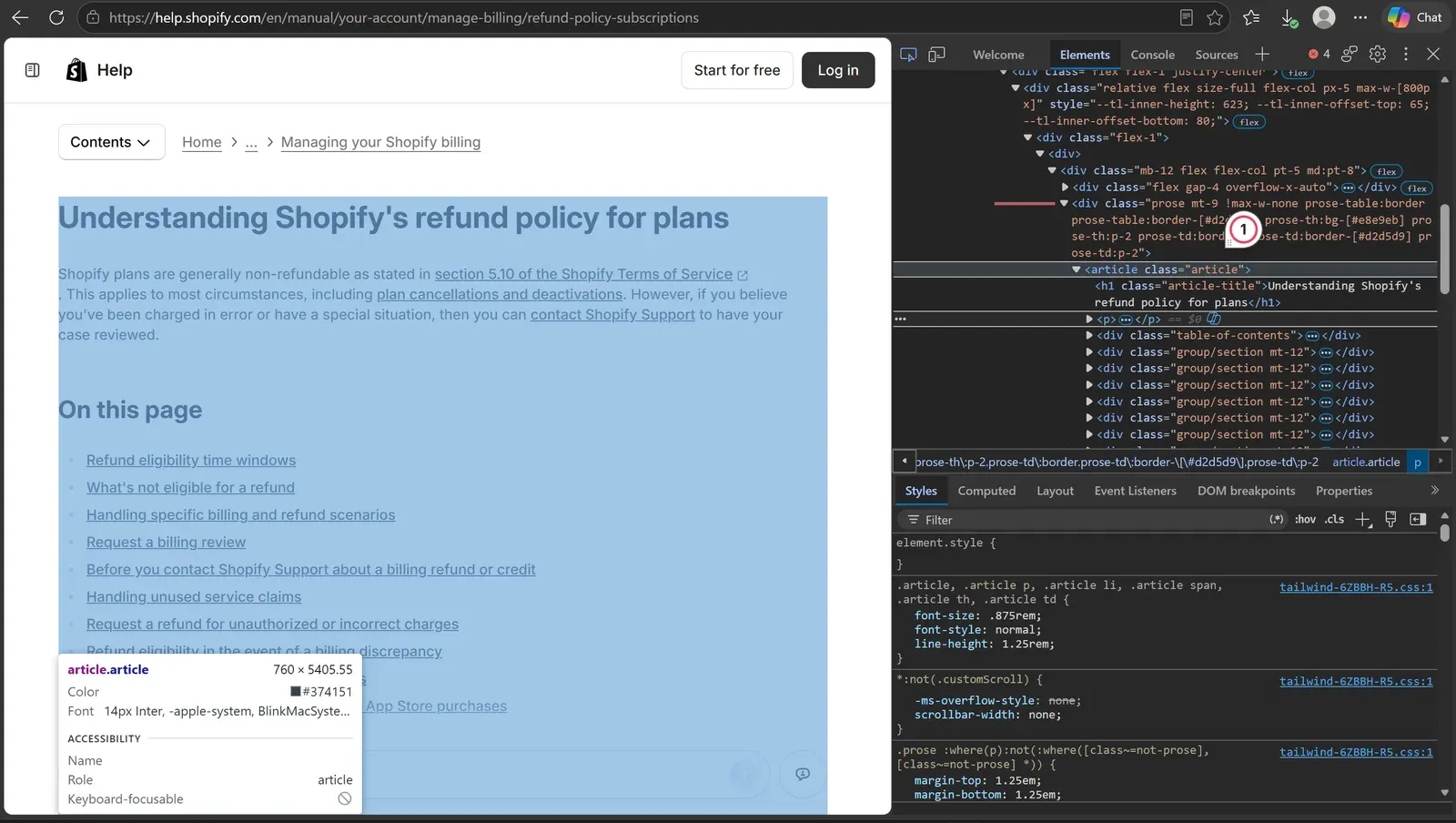The width and height of the screenshot is (1456, 823).
Task: Toggle device emulation mode icon
Action: 936,55
